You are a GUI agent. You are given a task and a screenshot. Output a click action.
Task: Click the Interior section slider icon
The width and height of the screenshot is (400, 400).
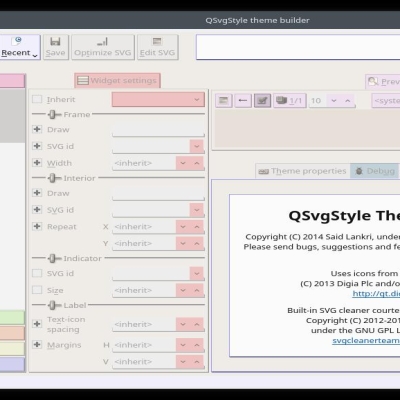53,178
